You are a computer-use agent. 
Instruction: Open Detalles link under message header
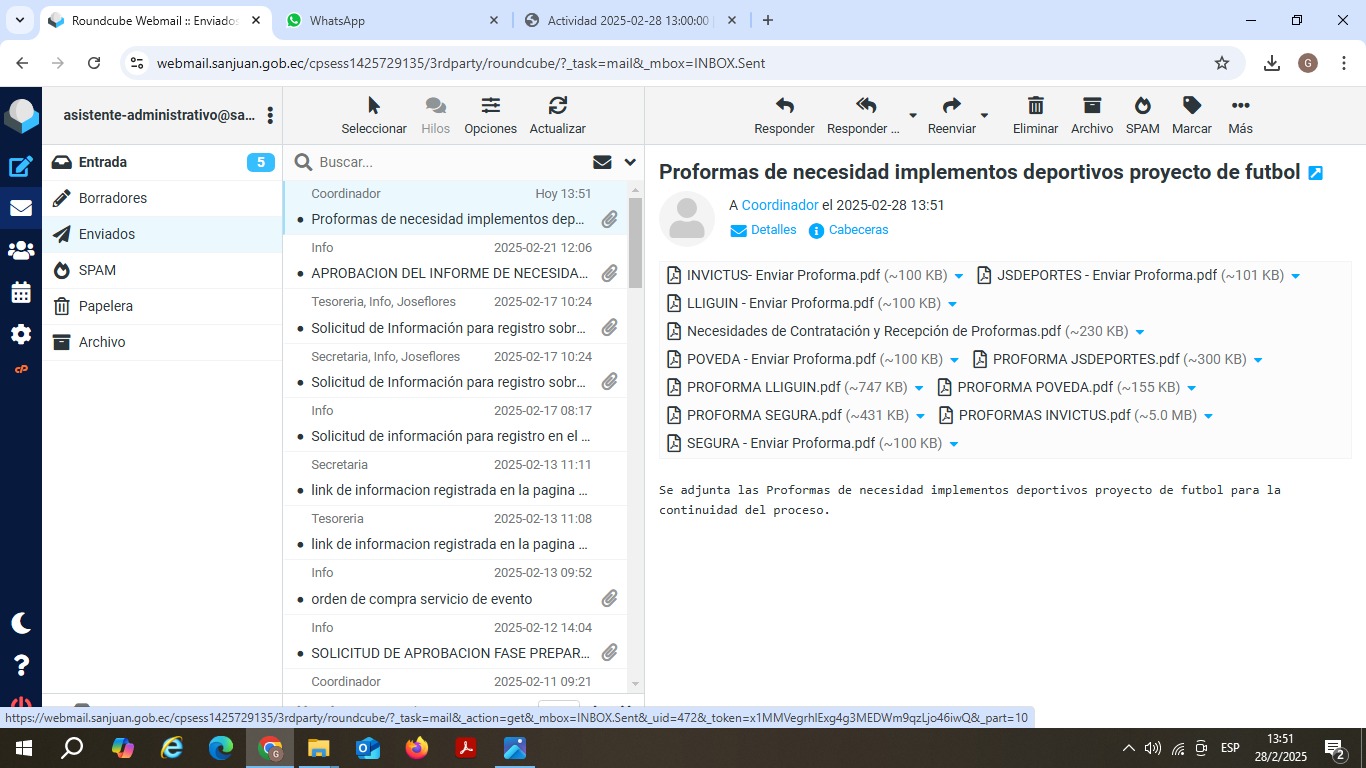773,230
